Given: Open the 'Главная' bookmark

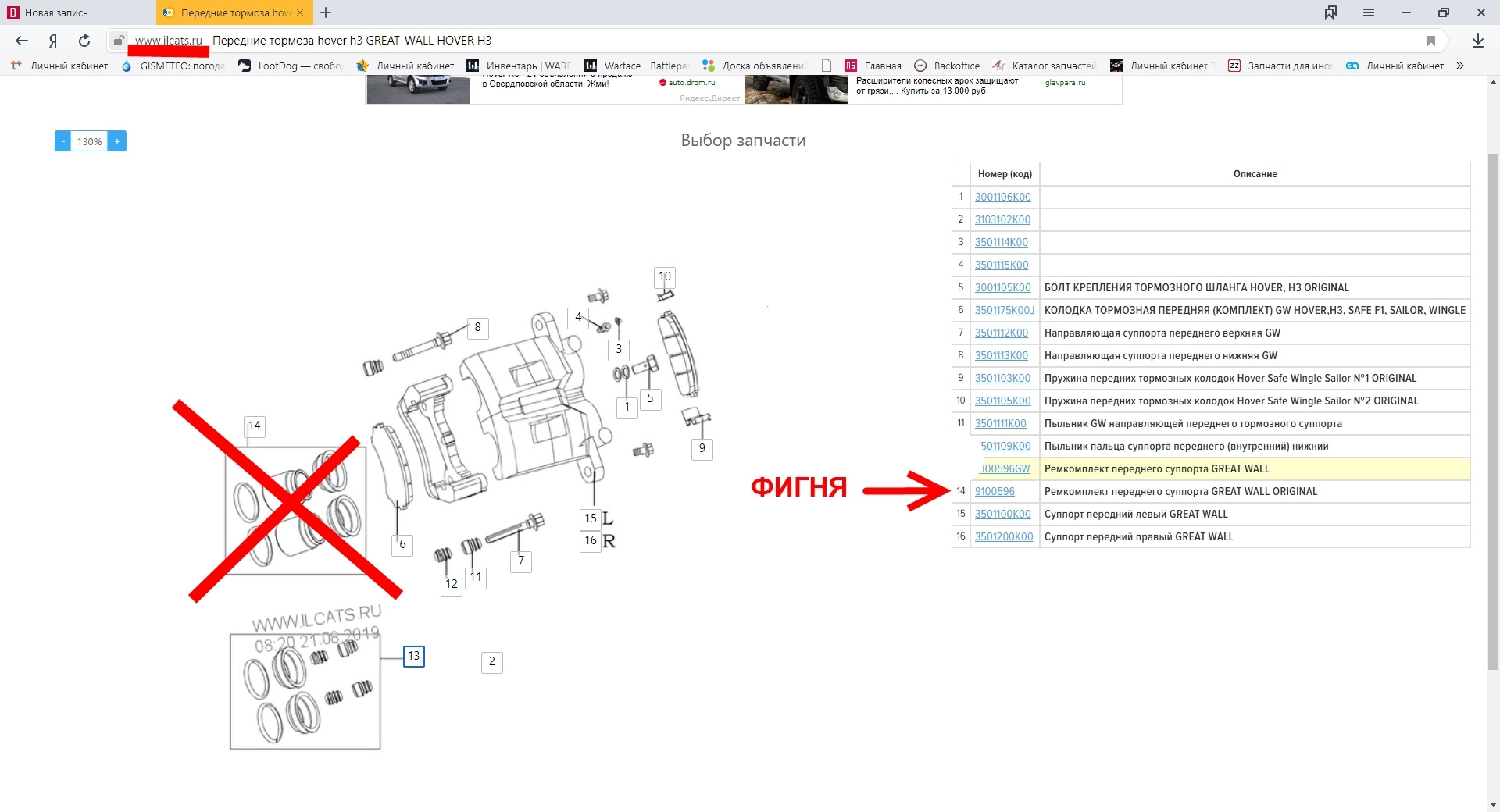Looking at the screenshot, I should pyautogui.click(x=873, y=66).
